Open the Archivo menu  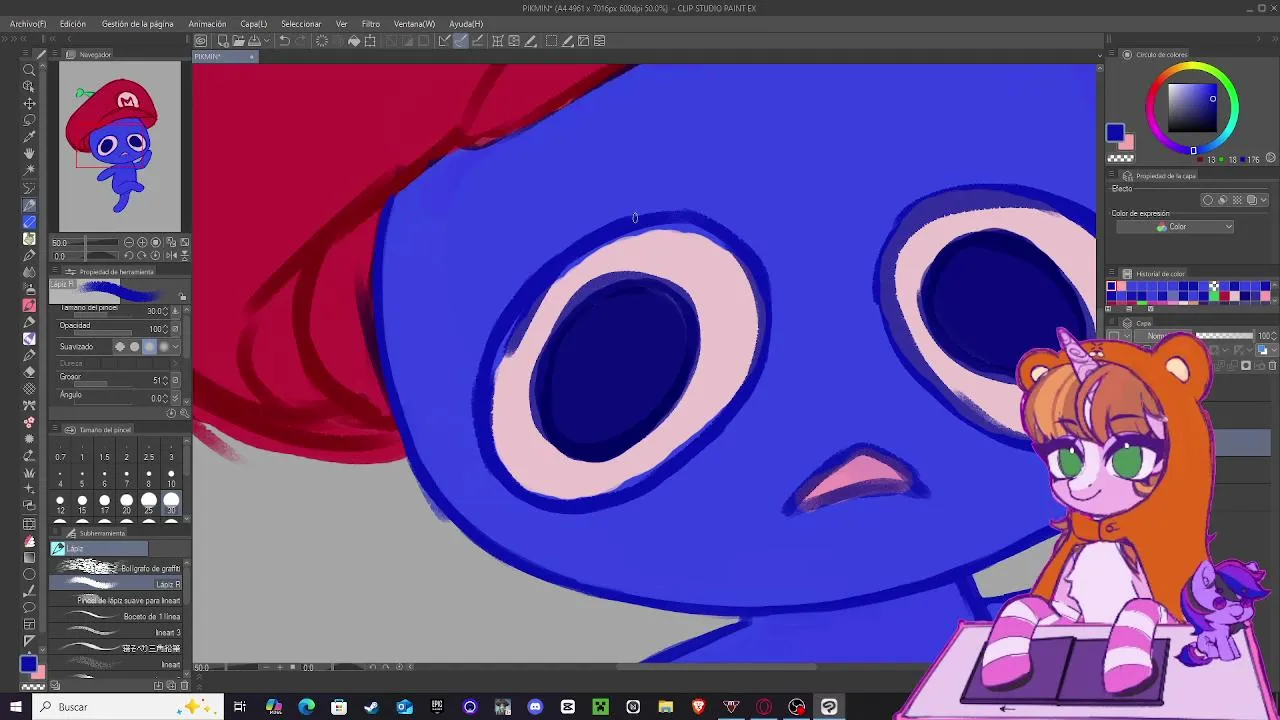pyautogui.click(x=28, y=24)
